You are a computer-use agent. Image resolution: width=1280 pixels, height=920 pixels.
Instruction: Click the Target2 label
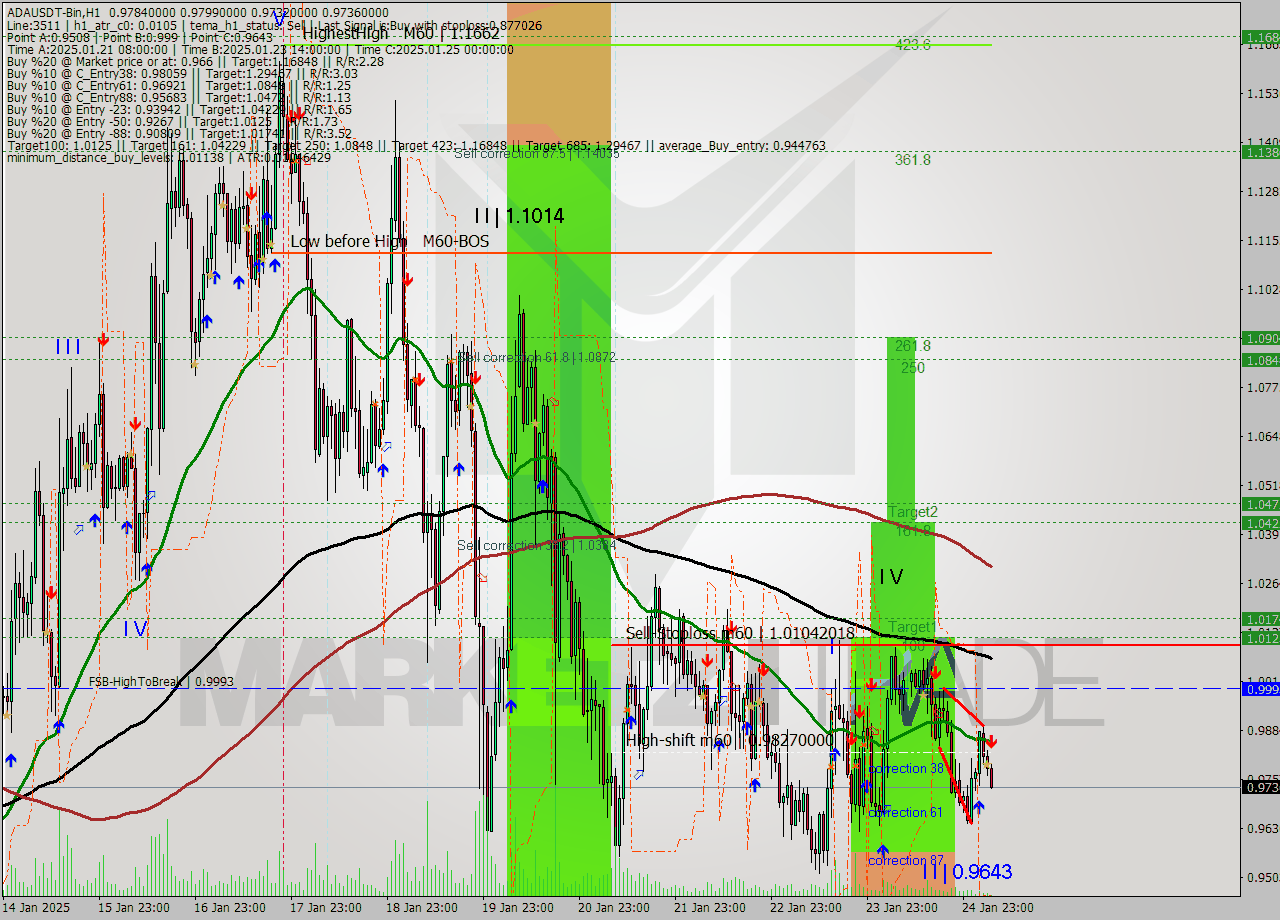point(913,512)
